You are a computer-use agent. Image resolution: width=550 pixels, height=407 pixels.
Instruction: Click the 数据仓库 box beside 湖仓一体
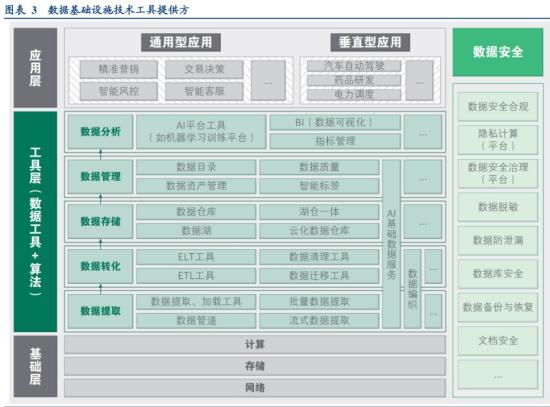[196, 212]
